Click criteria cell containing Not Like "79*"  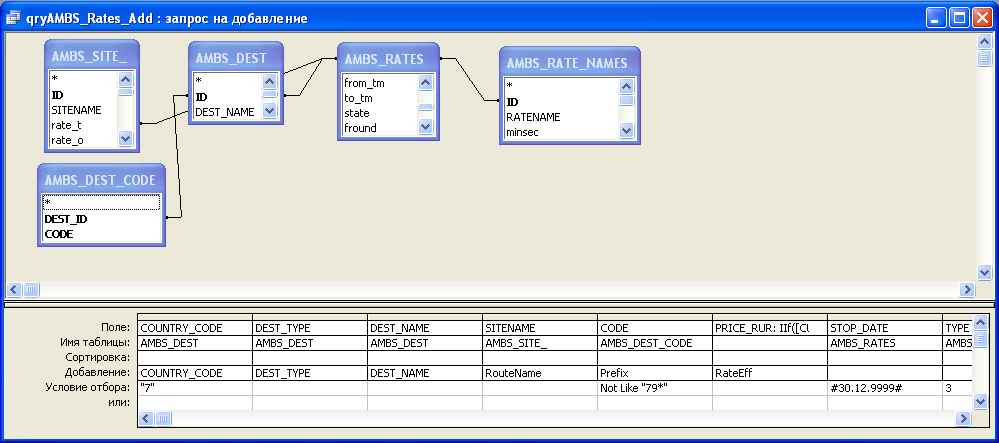654,387
